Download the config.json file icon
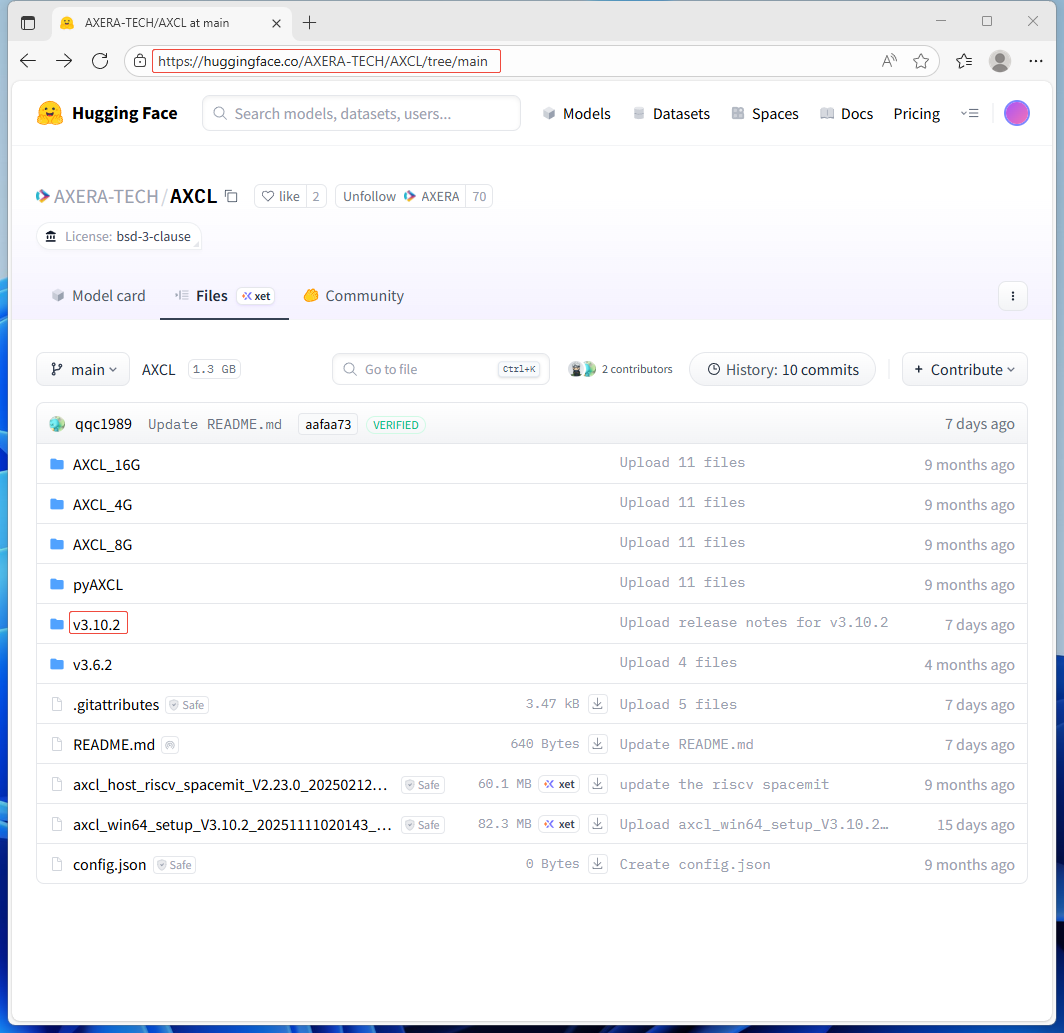 597,864
